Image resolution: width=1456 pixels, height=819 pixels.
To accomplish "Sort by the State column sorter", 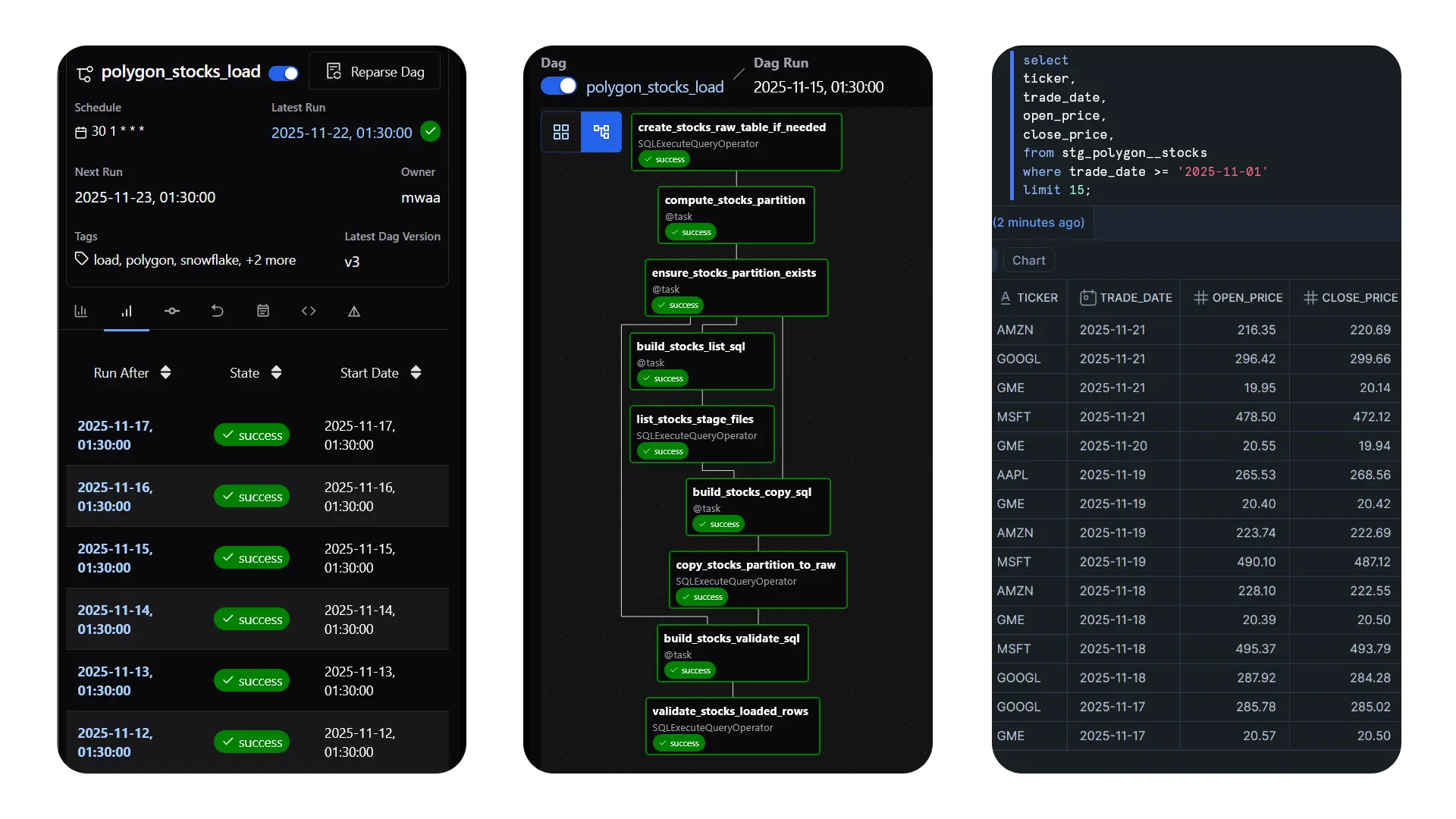I will (x=276, y=372).
